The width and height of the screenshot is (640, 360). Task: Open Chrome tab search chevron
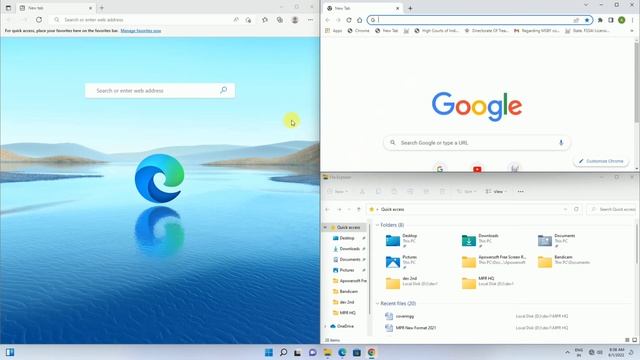[x=586, y=5]
